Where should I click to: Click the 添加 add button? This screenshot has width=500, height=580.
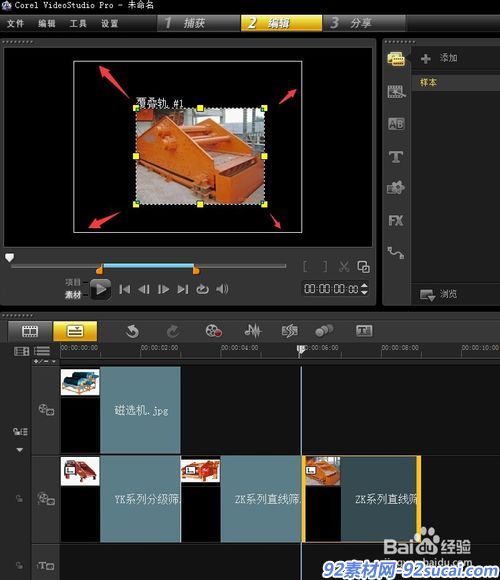[439, 58]
